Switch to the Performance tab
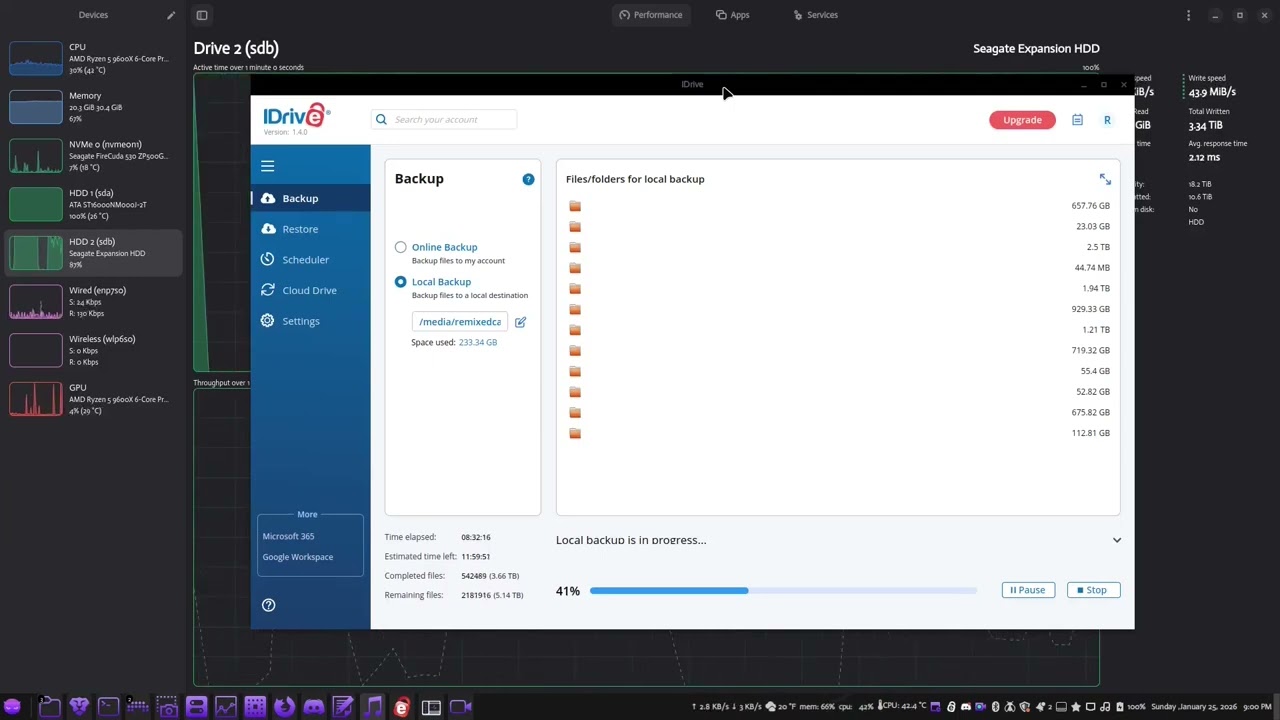Screen dimensions: 1280x720 [651, 15]
